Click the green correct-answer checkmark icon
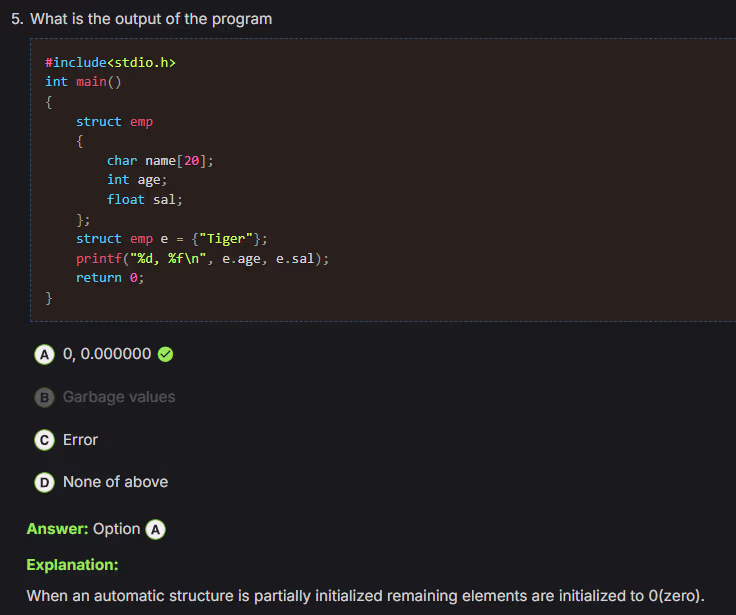Viewport: 736px width, 615px height. [166, 354]
